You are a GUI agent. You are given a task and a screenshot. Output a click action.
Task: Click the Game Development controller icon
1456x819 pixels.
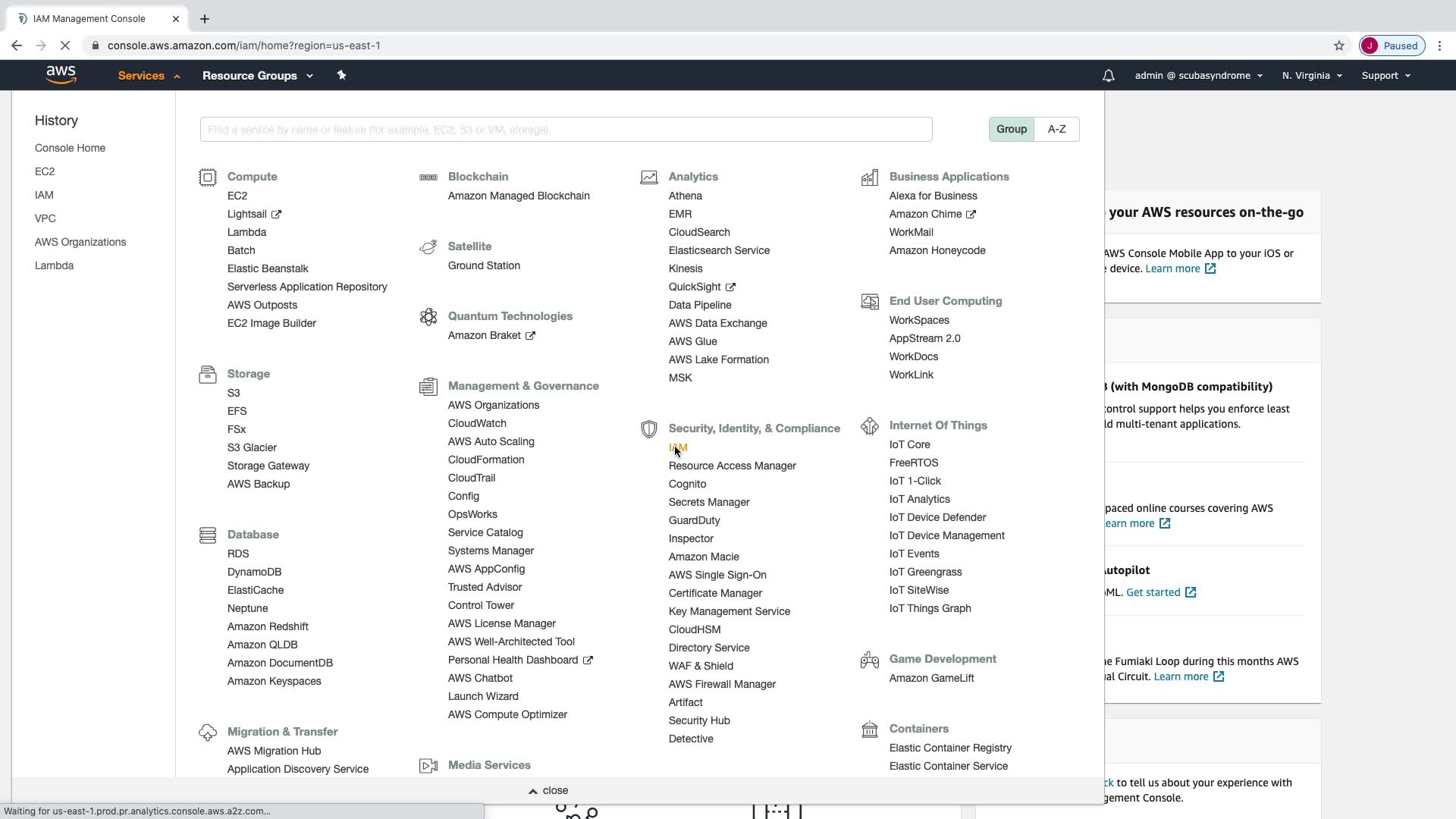870,660
